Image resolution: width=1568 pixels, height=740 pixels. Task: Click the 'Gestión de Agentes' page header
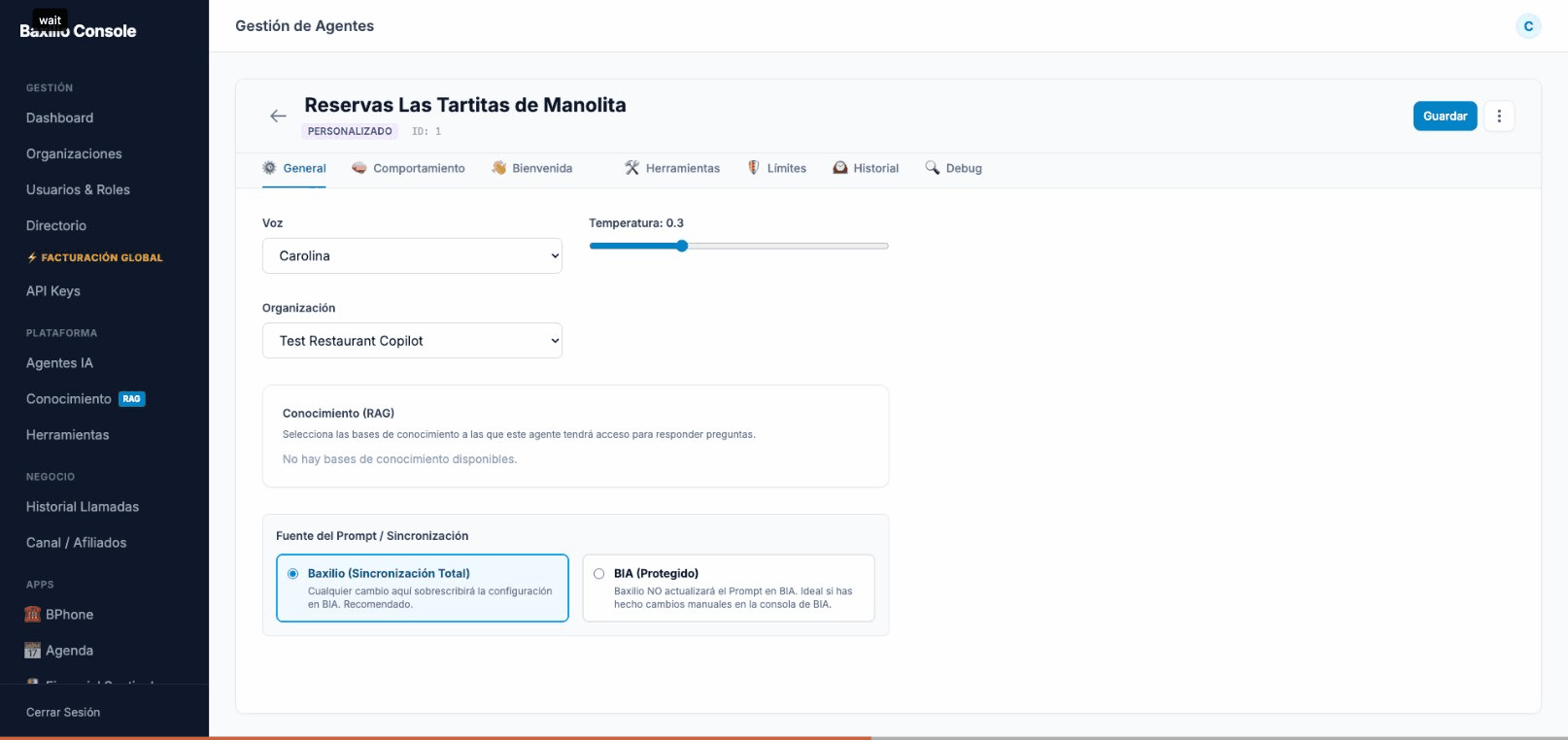point(304,26)
